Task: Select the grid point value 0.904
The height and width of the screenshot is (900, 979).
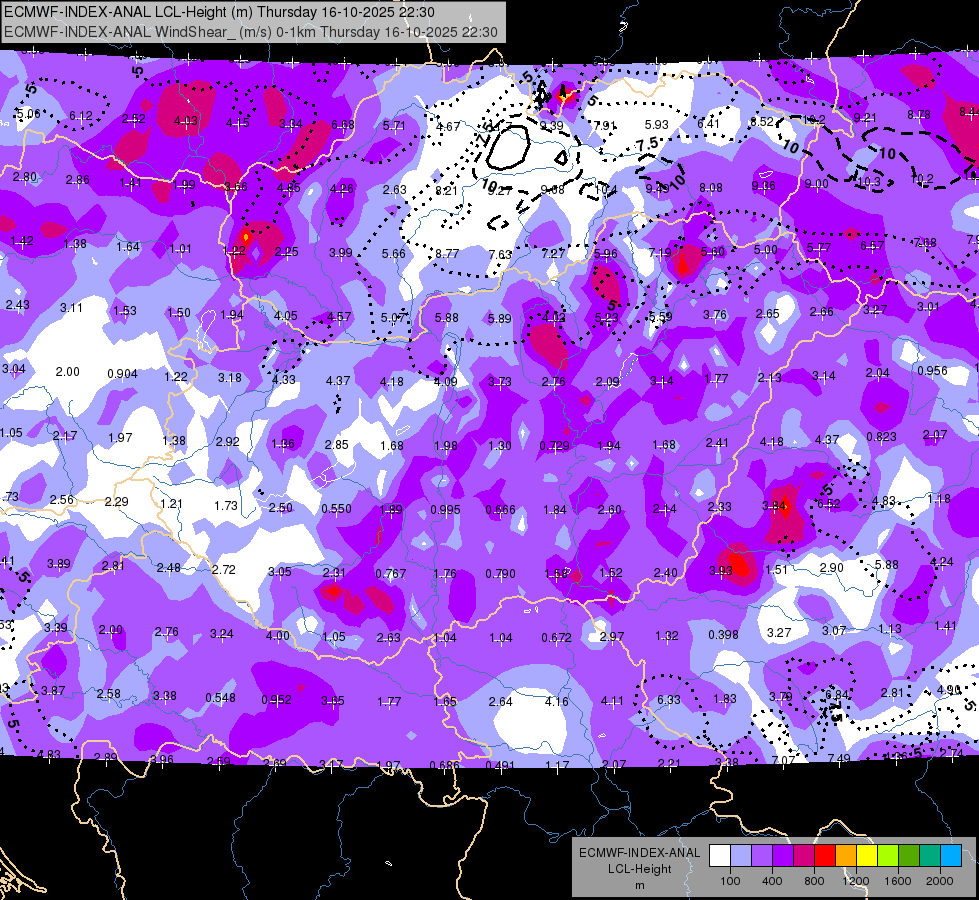Action: 122,373
